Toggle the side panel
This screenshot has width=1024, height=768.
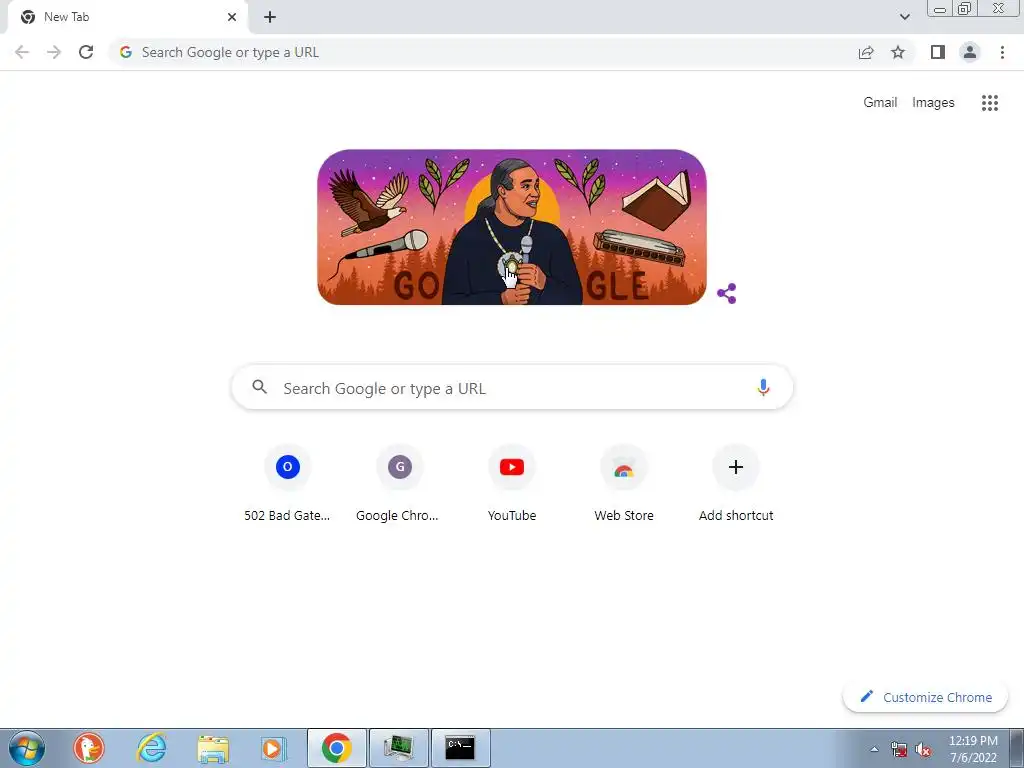938,52
